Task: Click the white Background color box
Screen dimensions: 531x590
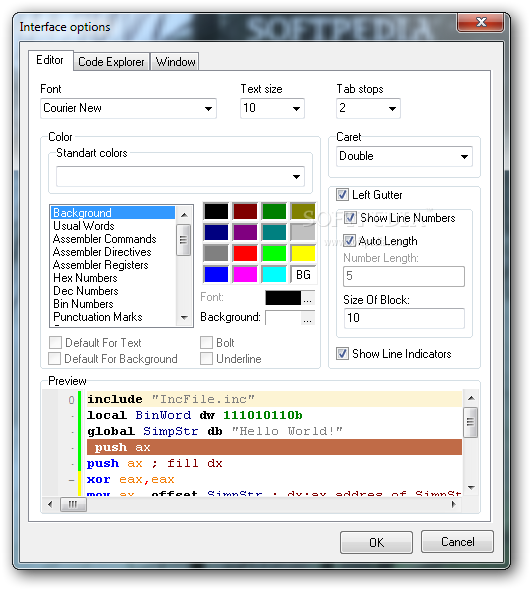Action: coord(283,318)
